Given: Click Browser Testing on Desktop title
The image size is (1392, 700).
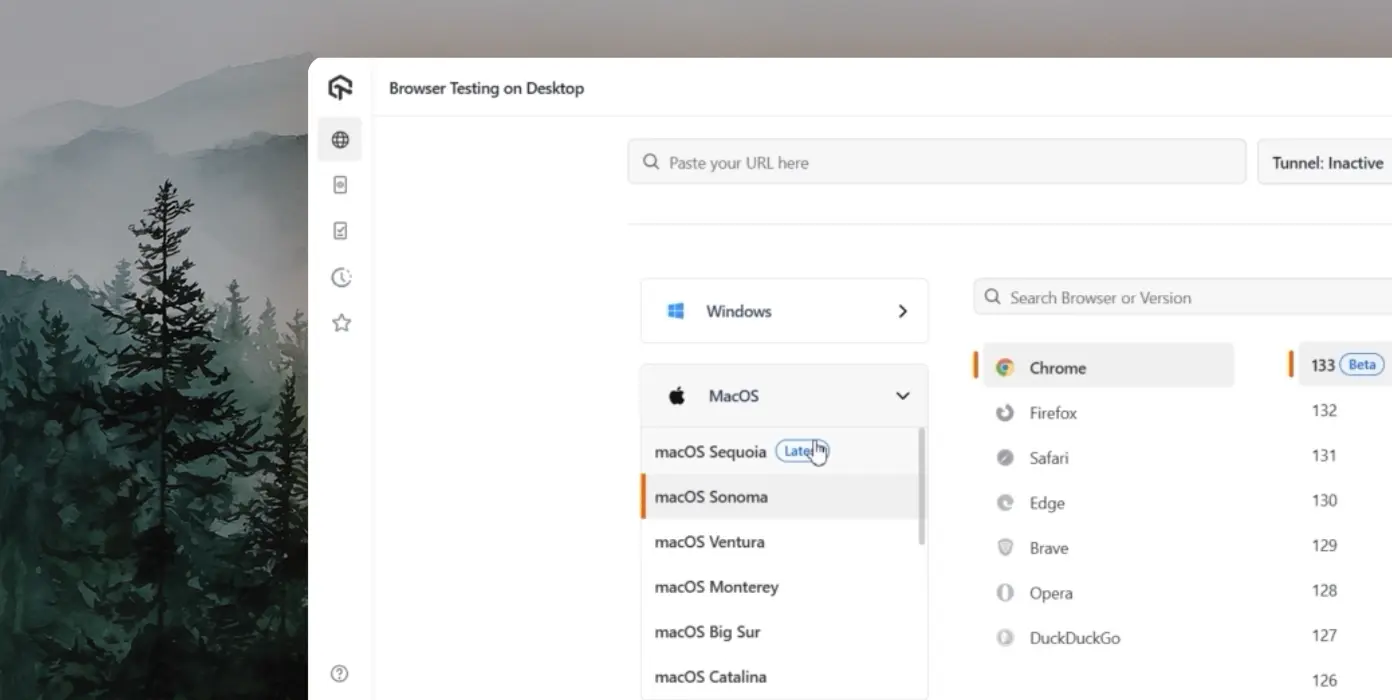Looking at the screenshot, I should point(486,88).
